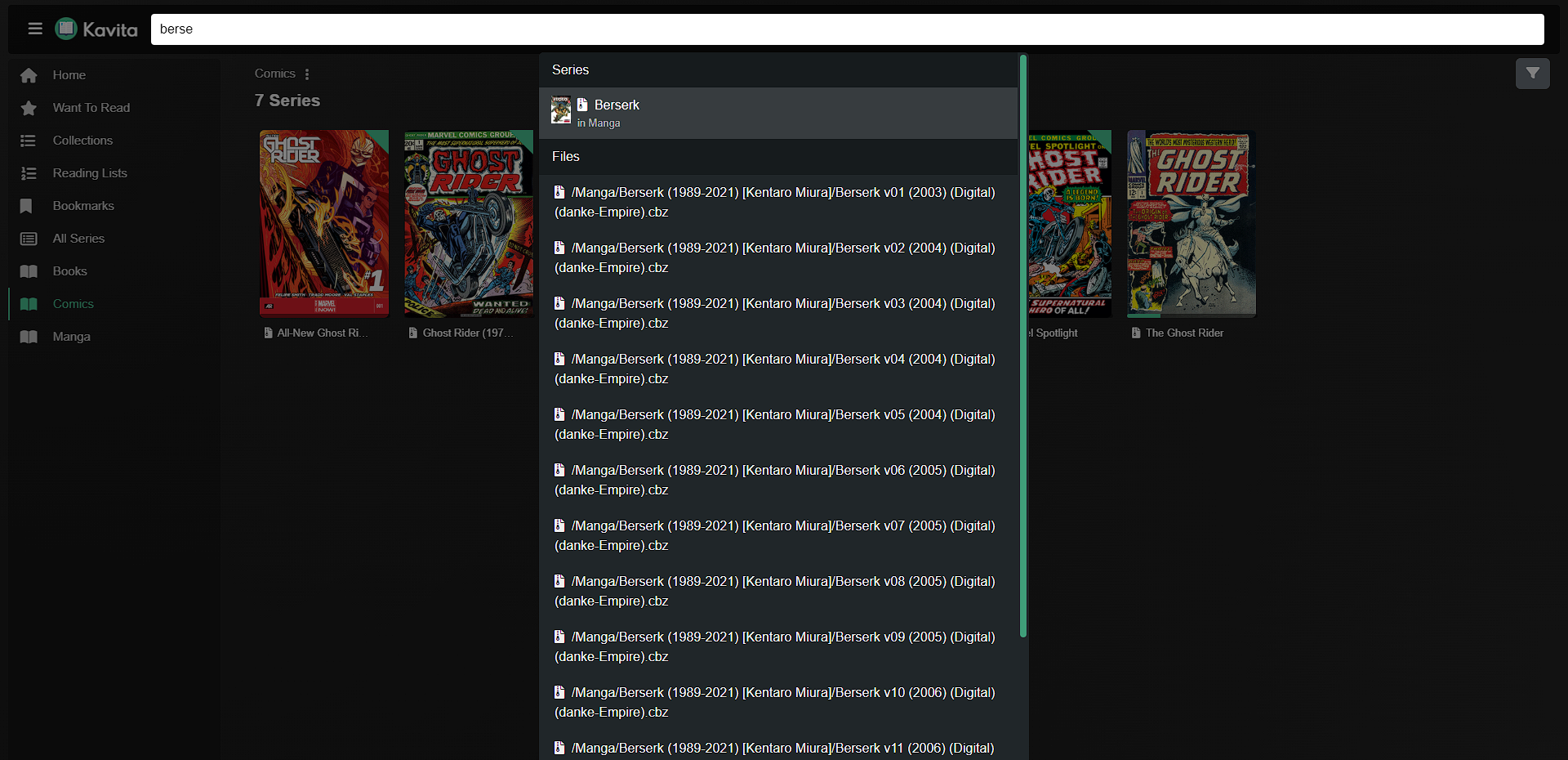1568x760 pixels.
Task: Open the filter funnel button
Action: pos(1532,74)
